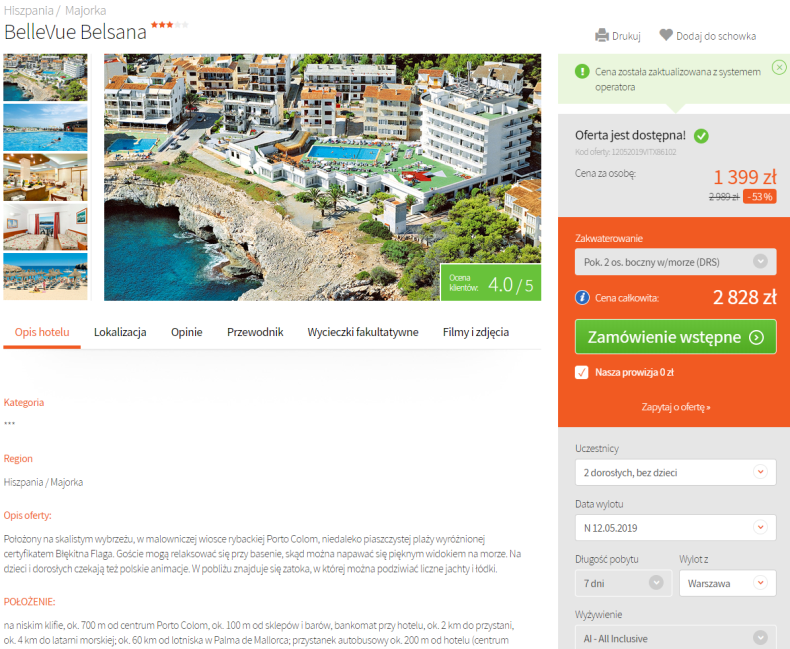The height and width of the screenshot is (649, 790).
Task: Select the beach umbrellas thumbnail photo
Action: 45,277
